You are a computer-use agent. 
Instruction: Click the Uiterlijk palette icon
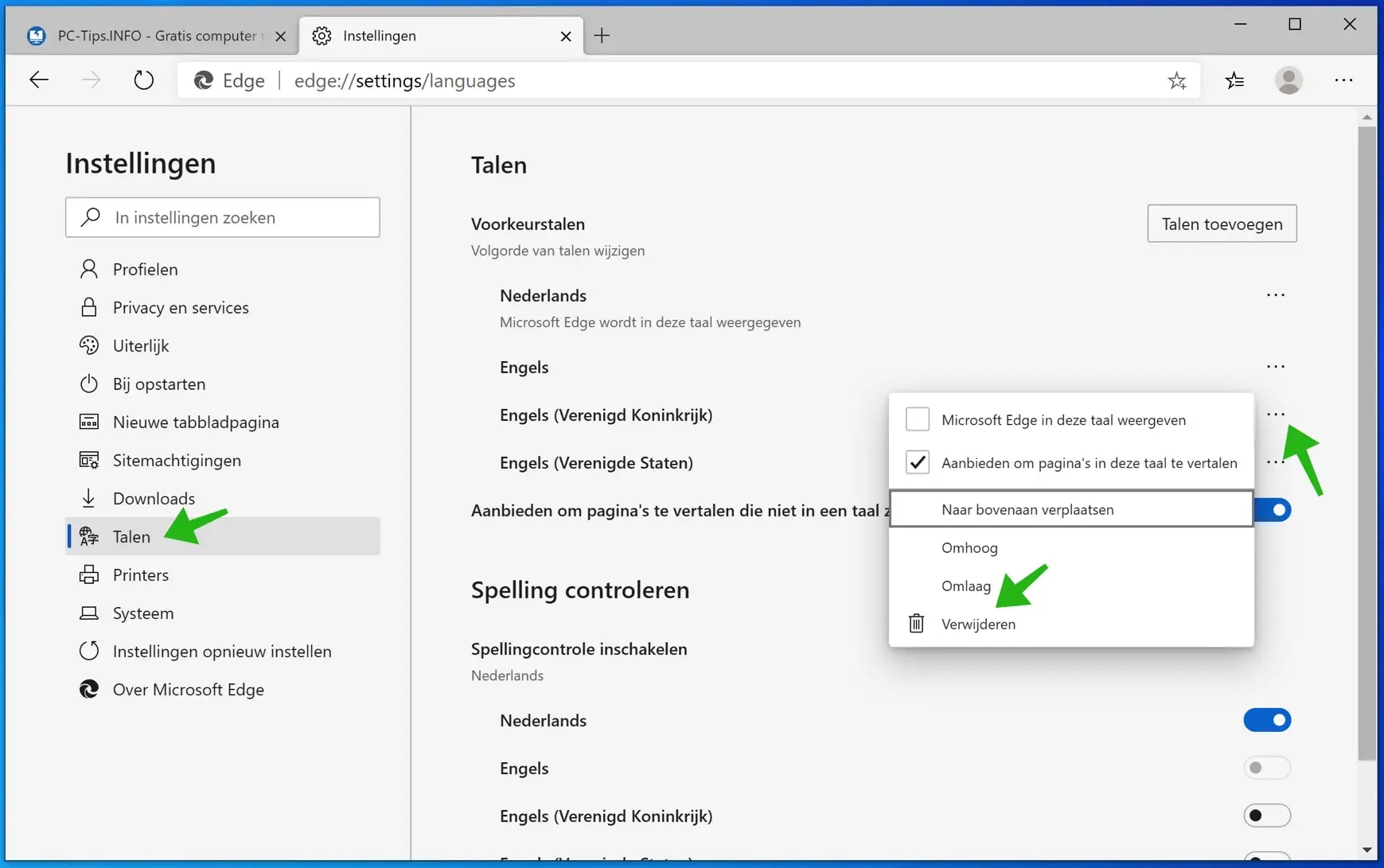coord(89,345)
